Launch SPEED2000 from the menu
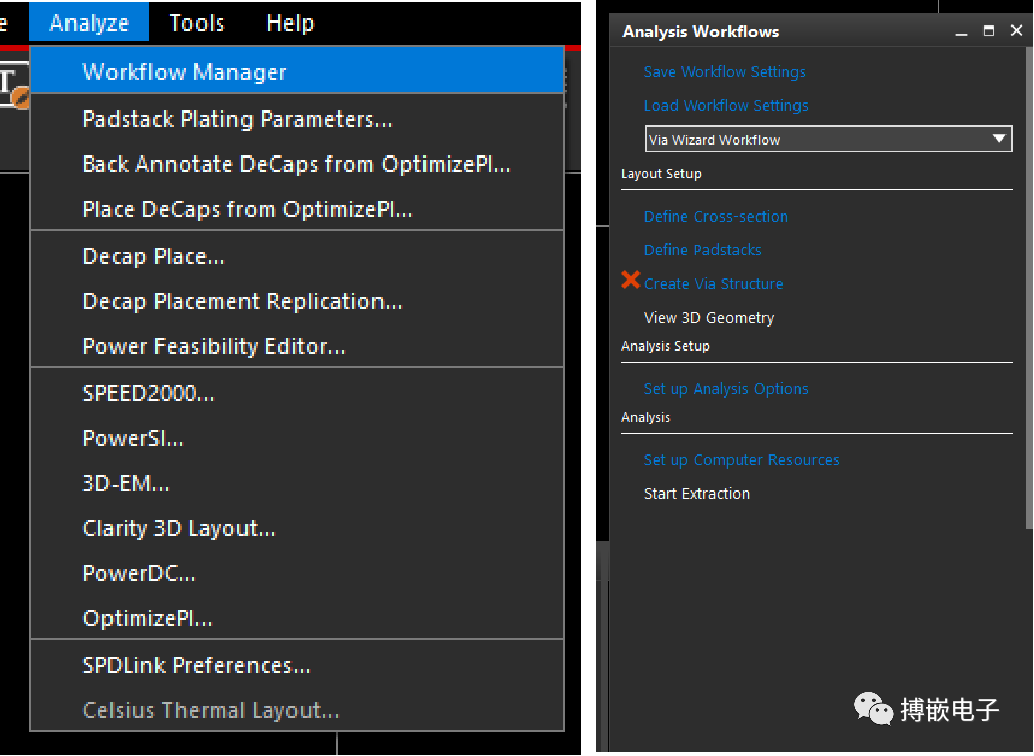This screenshot has height=756, width=1034. point(297,393)
